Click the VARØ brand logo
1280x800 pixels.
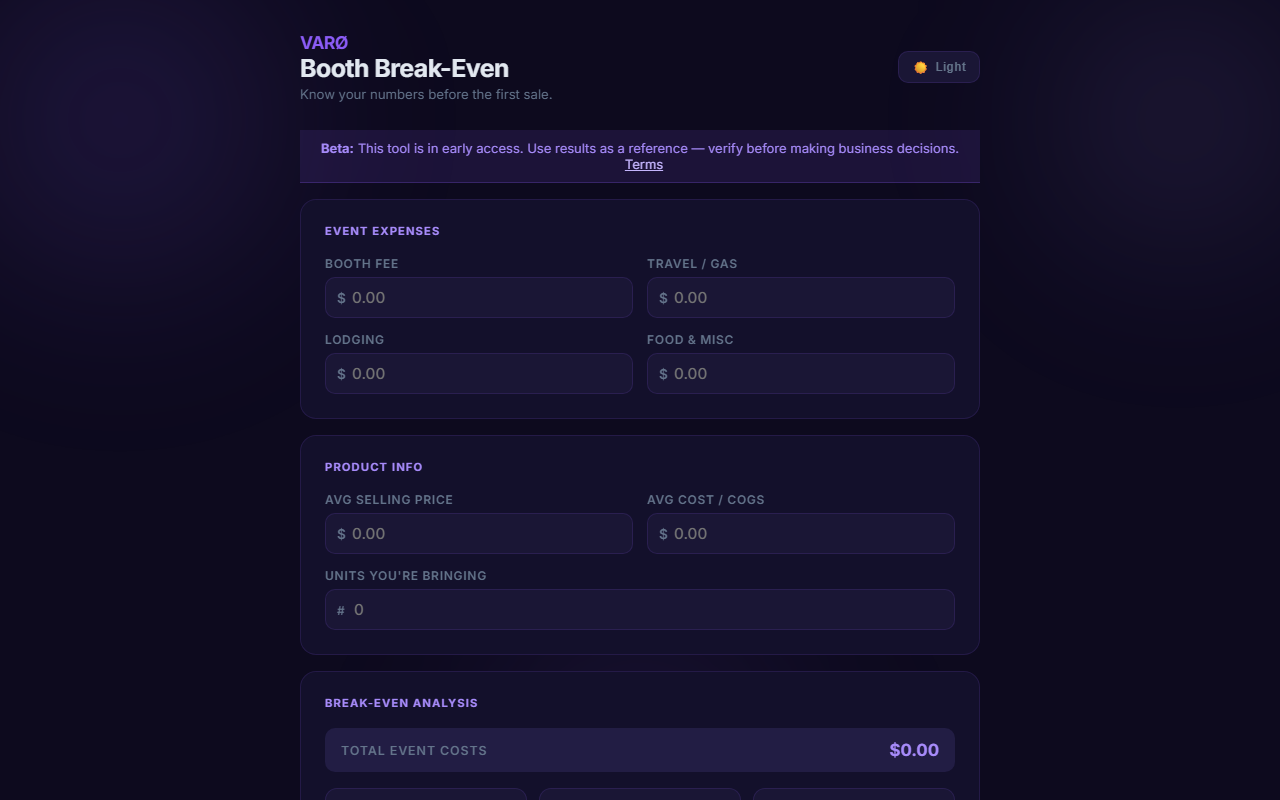(324, 43)
